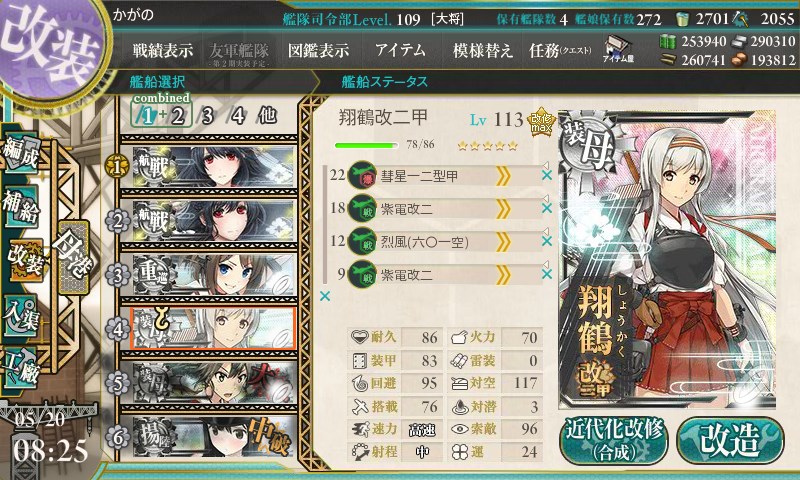Open the 図鑑表示 menu item
The width and height of the screenshot is (800, 480).
(318, 50)
